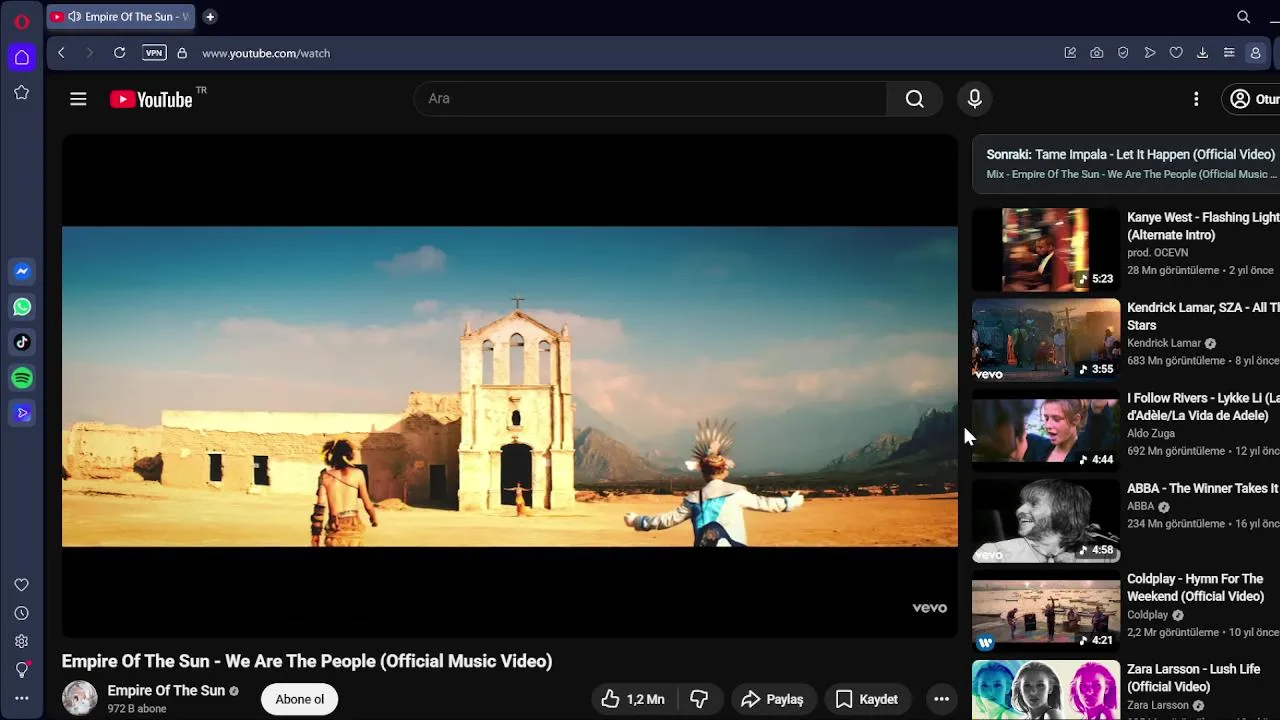Viewport: 1280px width, 720px height.
Task: Open the tab search magnifier icon
Action: click(x=1243, y=17)
